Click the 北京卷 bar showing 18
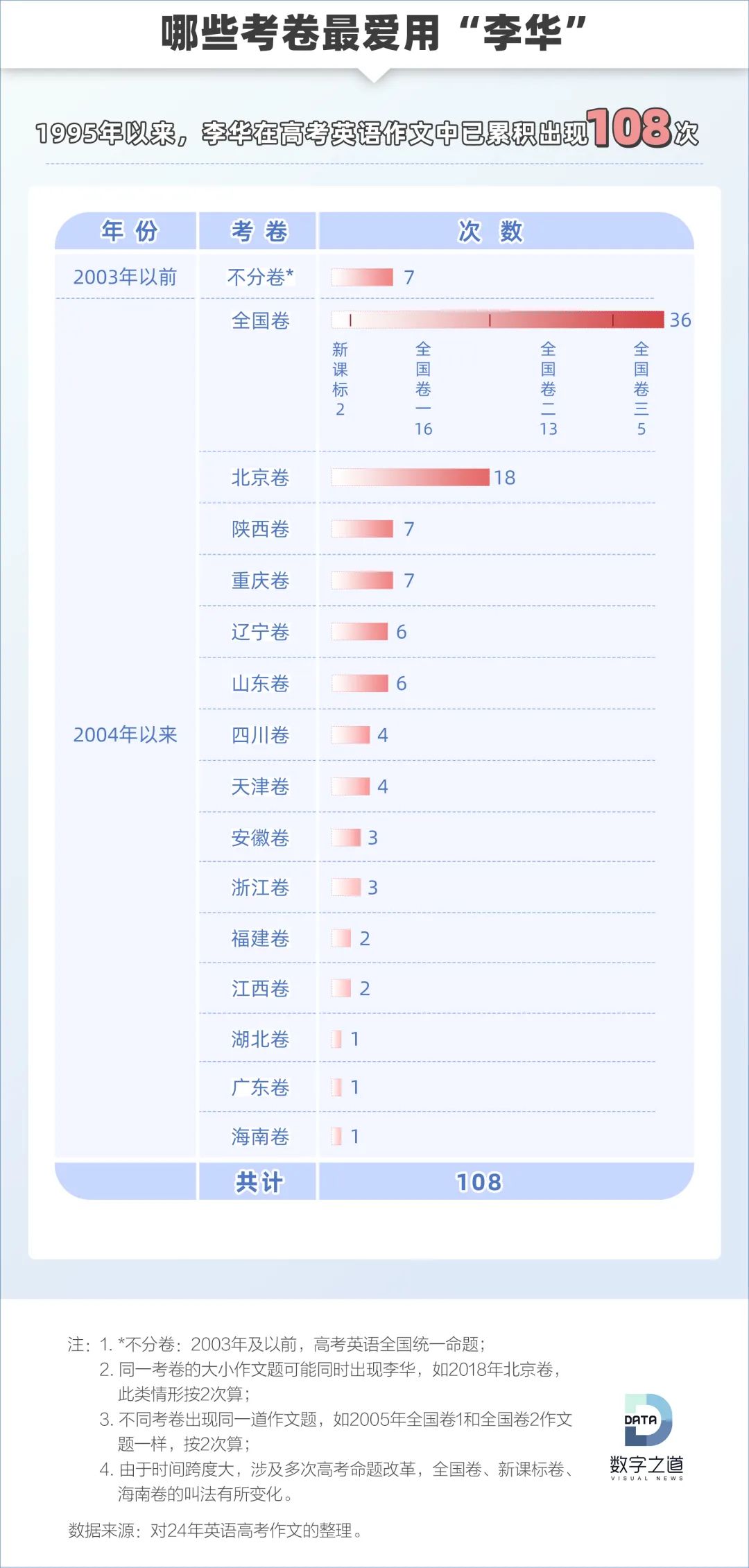 (x=411, y=477)
